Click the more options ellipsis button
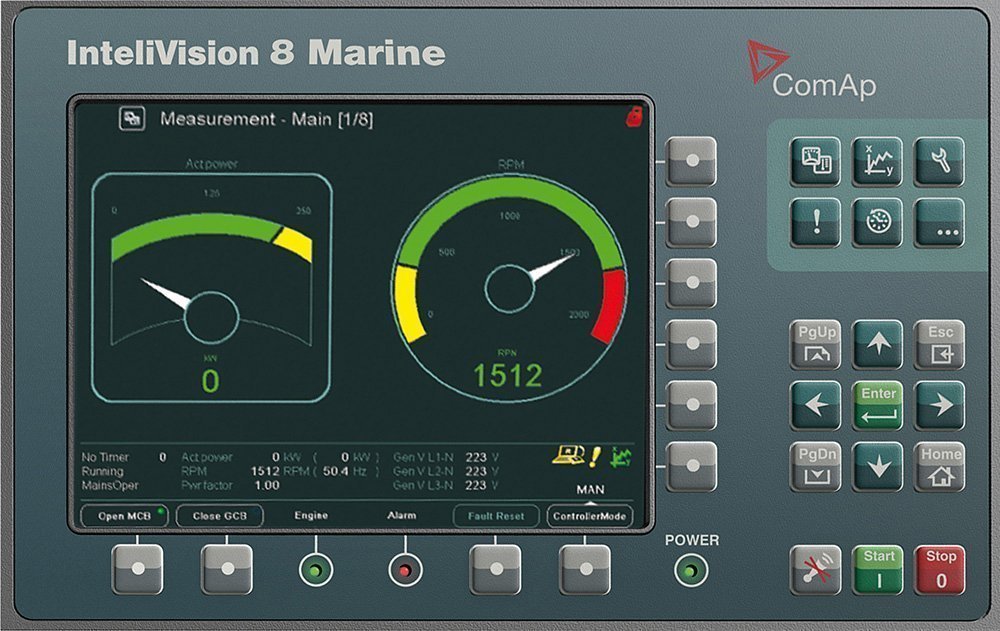The width and height of the screenshot is (1000, 631). point(939,223)
